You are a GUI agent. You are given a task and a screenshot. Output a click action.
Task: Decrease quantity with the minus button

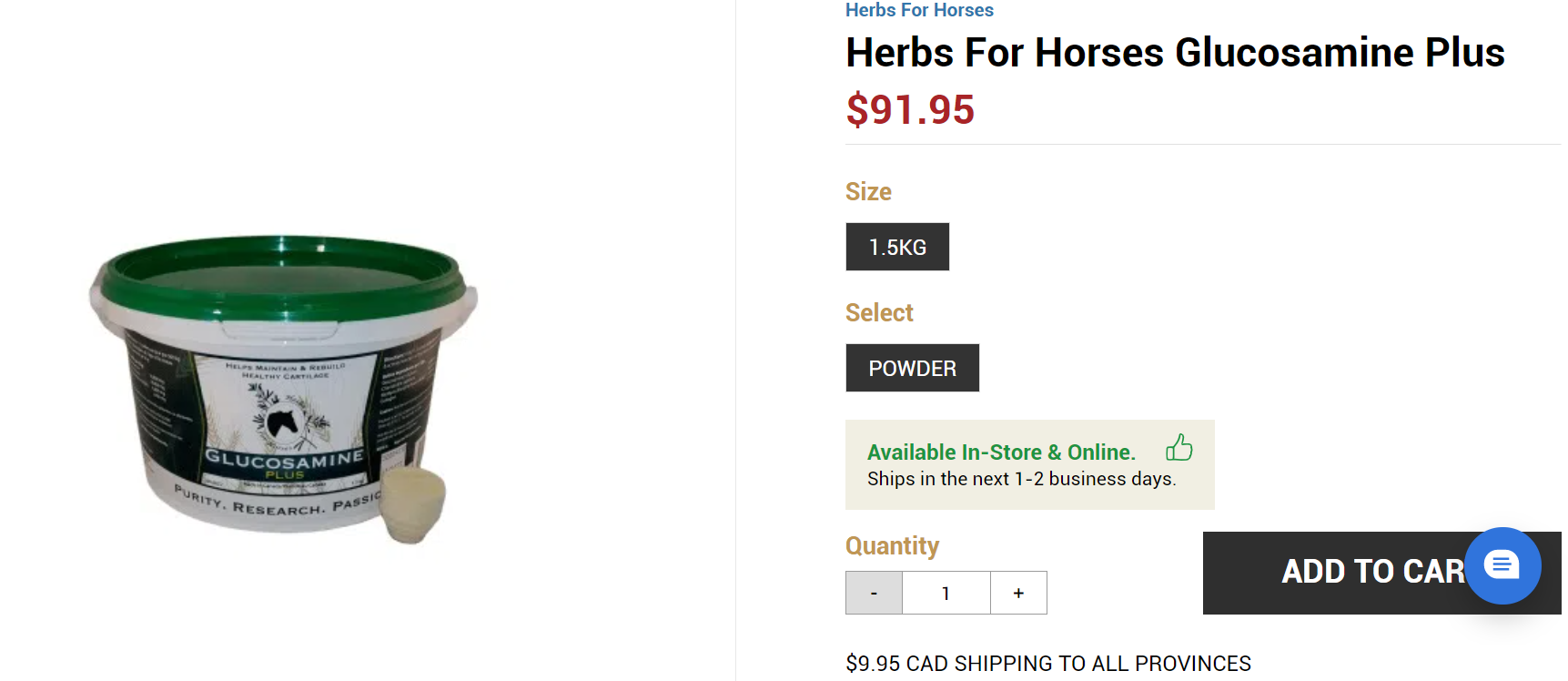874,593
